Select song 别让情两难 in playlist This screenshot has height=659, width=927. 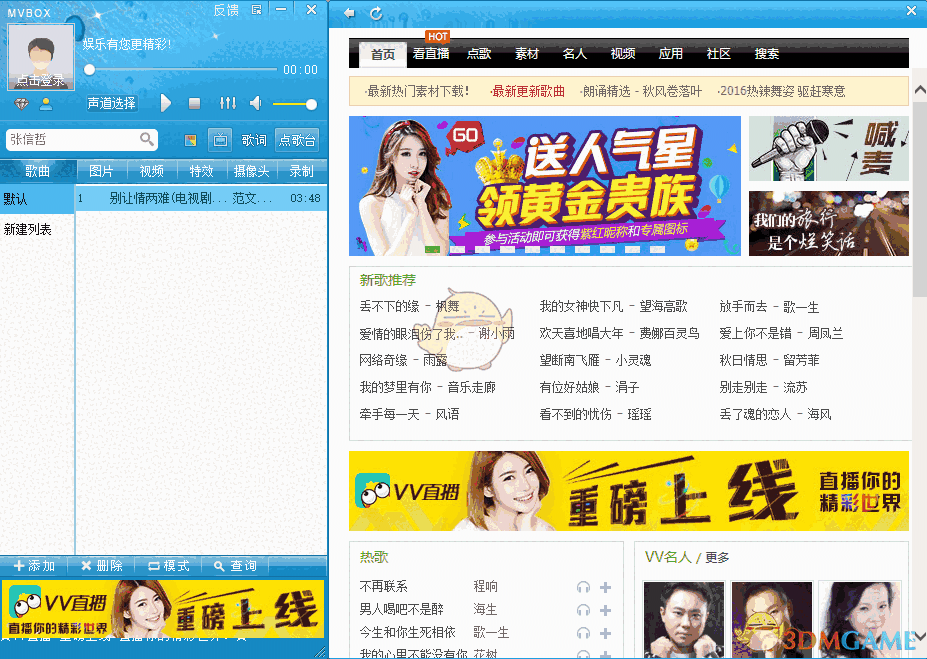[201, 199]
